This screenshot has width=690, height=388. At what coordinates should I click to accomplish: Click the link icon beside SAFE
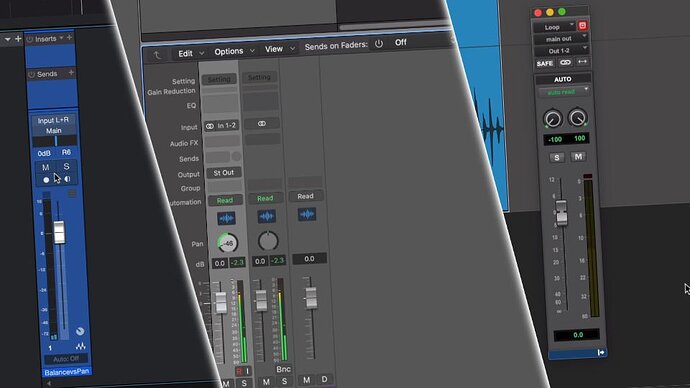point(565,62)
